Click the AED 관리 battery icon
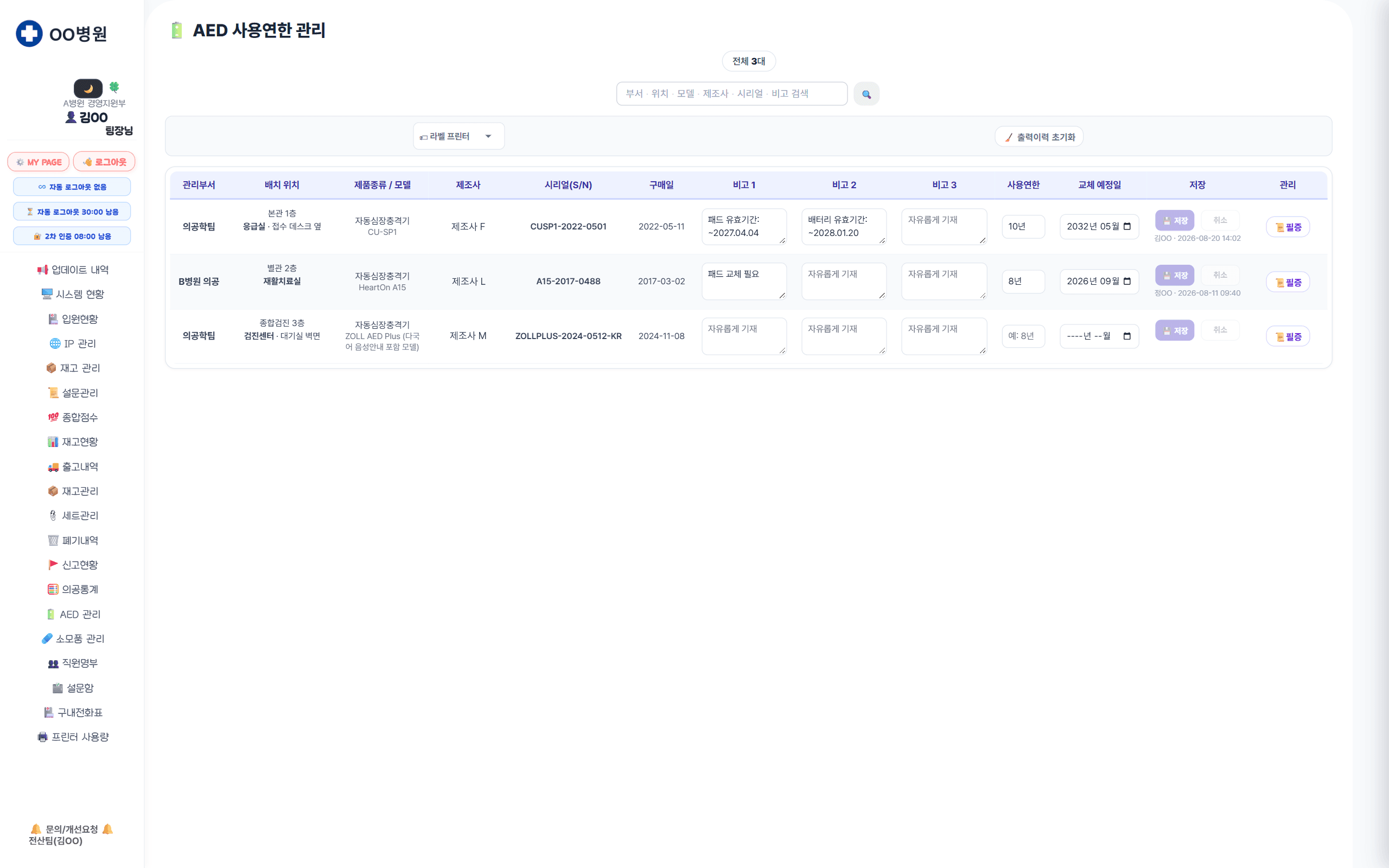1389x868 pixels. point(51,614)
